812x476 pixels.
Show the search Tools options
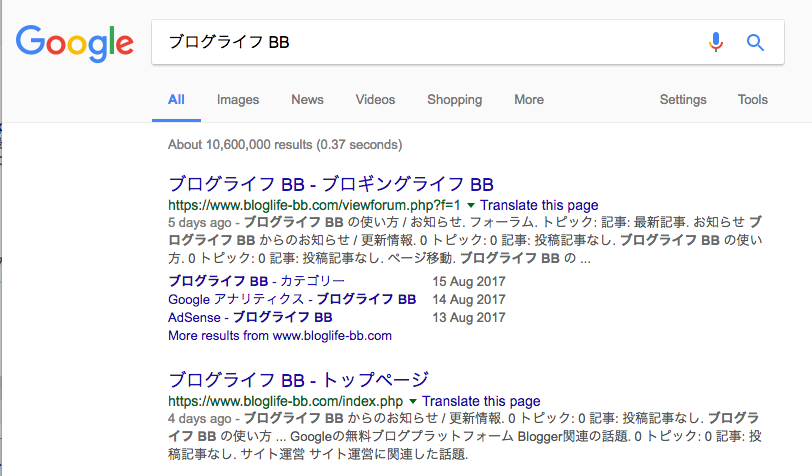752,100
